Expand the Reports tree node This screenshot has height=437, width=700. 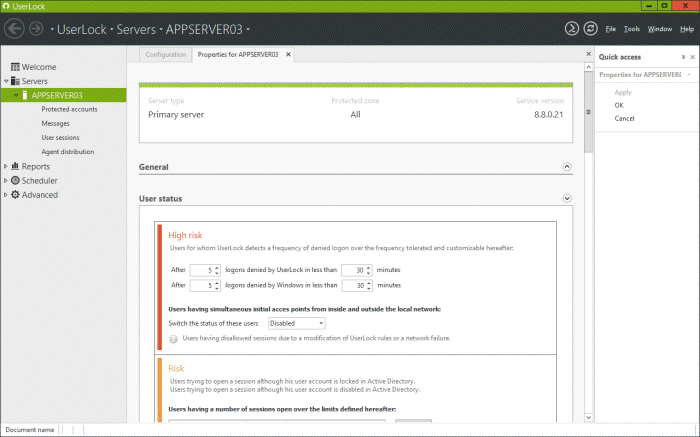(x=6, y=166)
